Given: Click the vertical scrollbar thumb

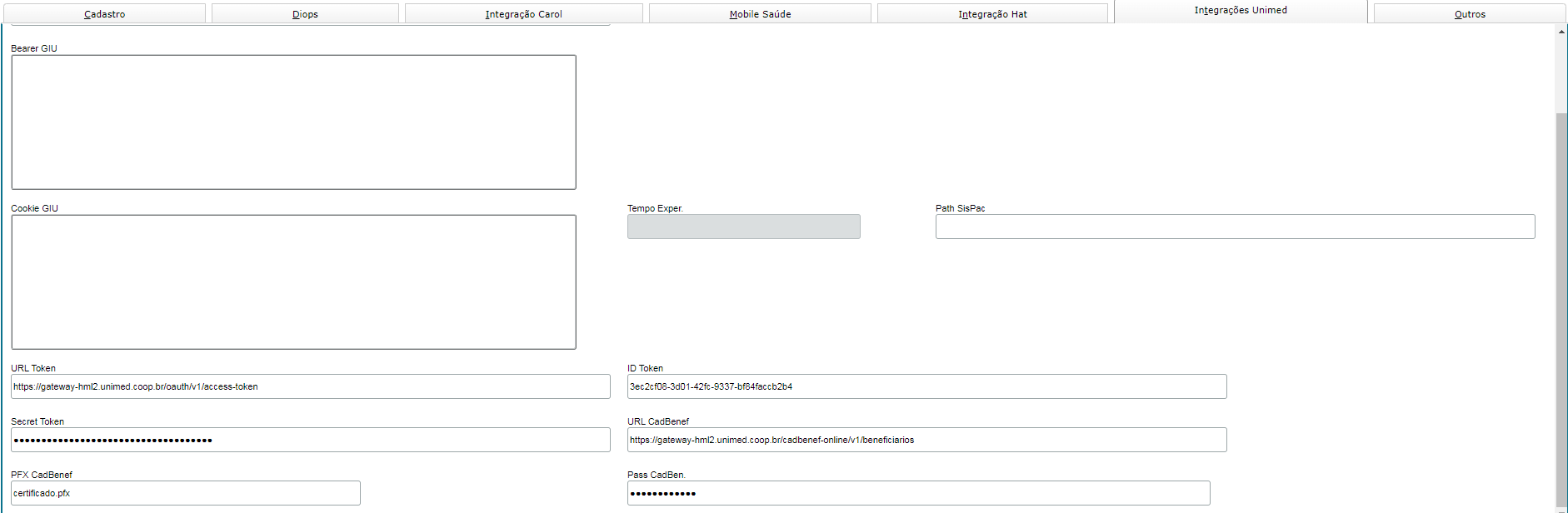Looking at the screenshot, I should click(1561, 308).
